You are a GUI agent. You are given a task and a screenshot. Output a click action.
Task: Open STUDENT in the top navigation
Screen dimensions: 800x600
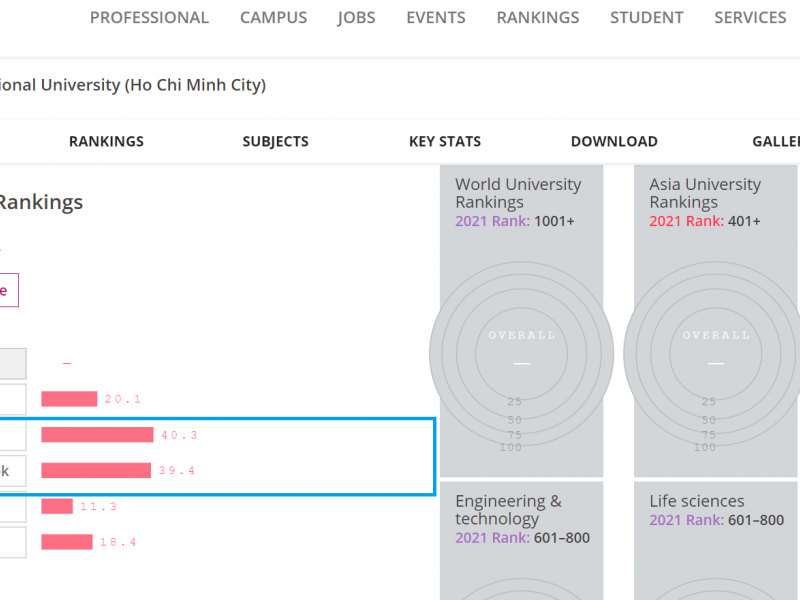tap(646, 18)
